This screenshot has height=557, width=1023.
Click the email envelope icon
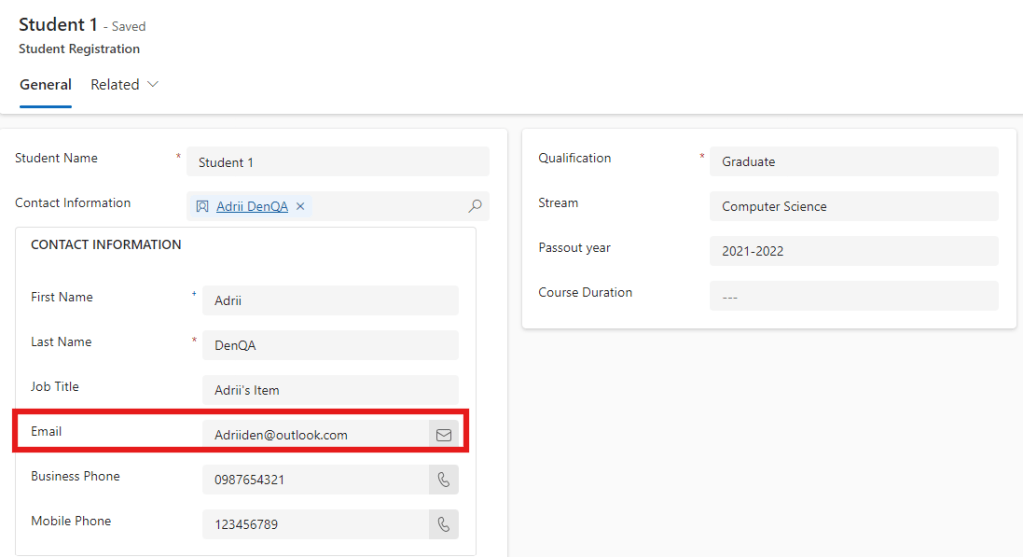[x=444, y=435]
